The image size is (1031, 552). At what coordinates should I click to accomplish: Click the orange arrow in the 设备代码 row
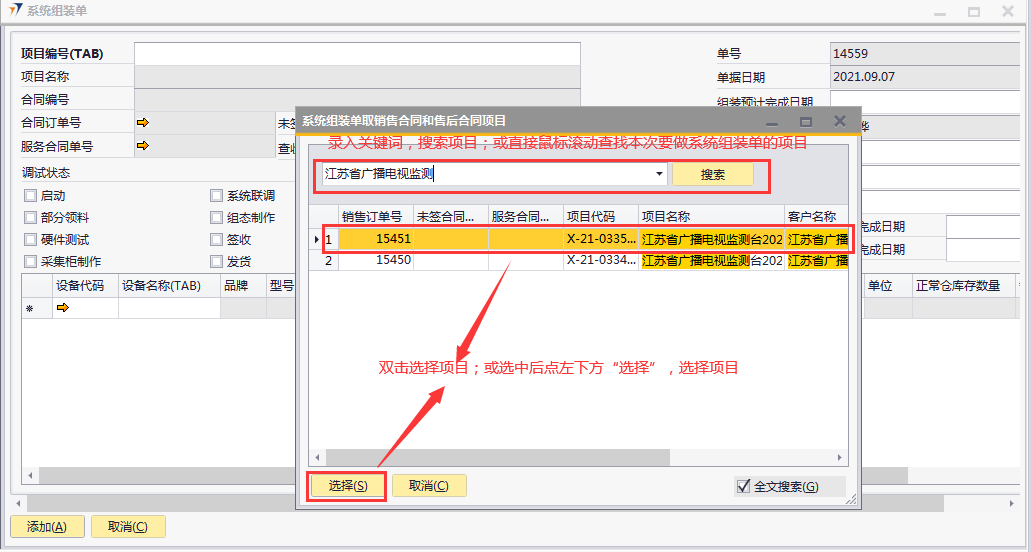pos(62,308)
